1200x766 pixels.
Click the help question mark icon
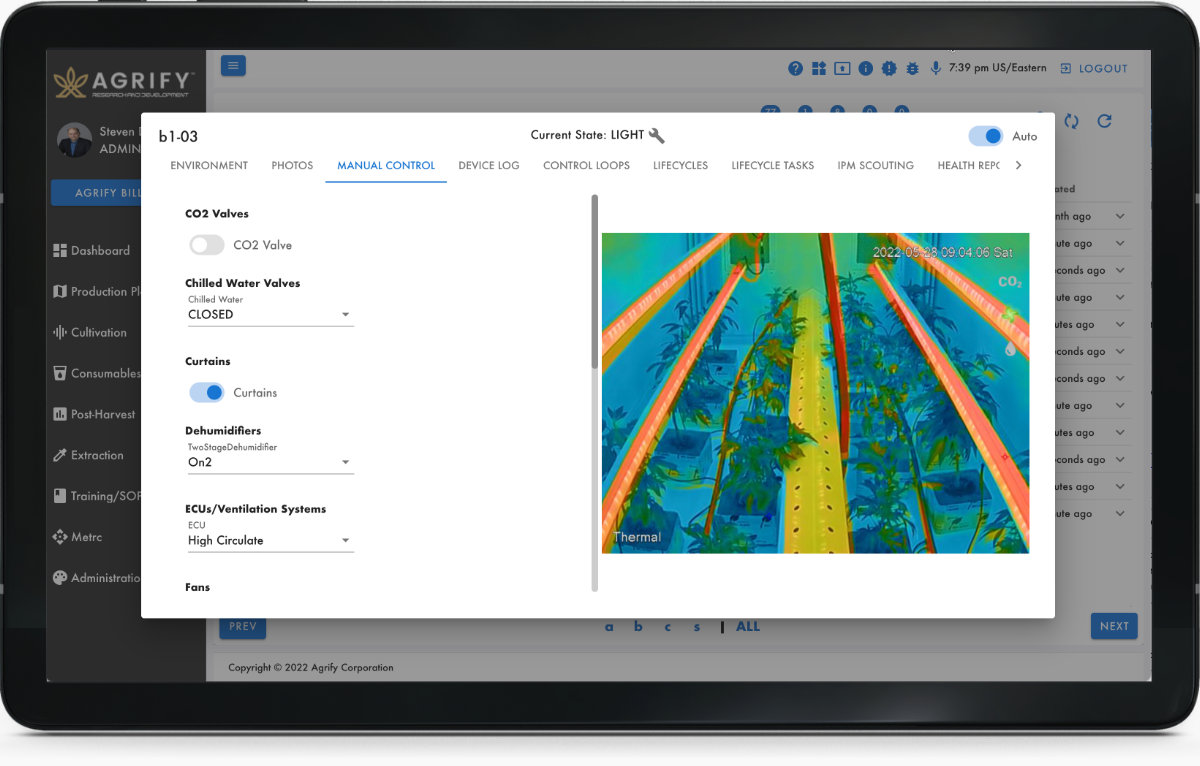coord(795,68)
